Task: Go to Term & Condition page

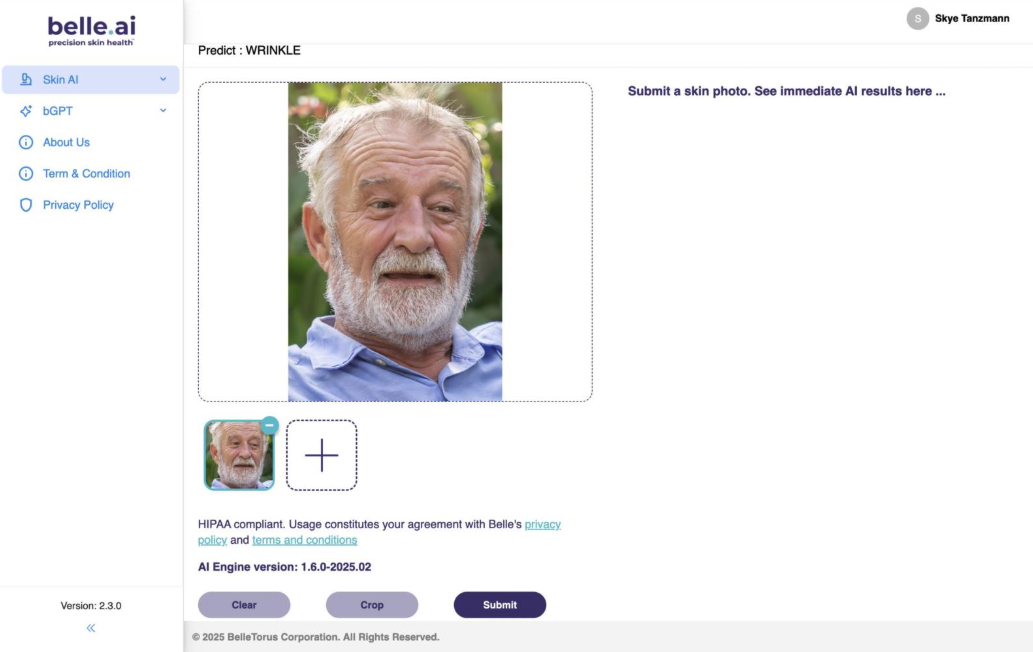Action: pyautogui.click(x=86, y=174)
